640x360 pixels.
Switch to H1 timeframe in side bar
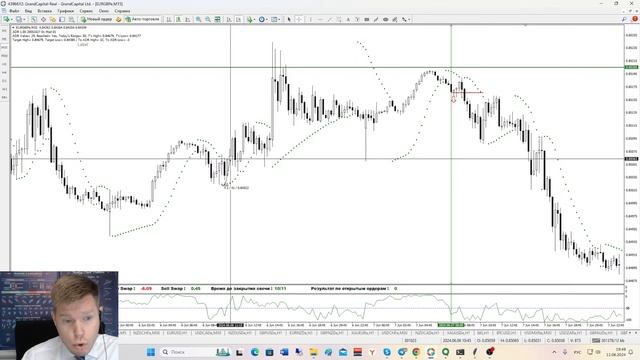4,64
